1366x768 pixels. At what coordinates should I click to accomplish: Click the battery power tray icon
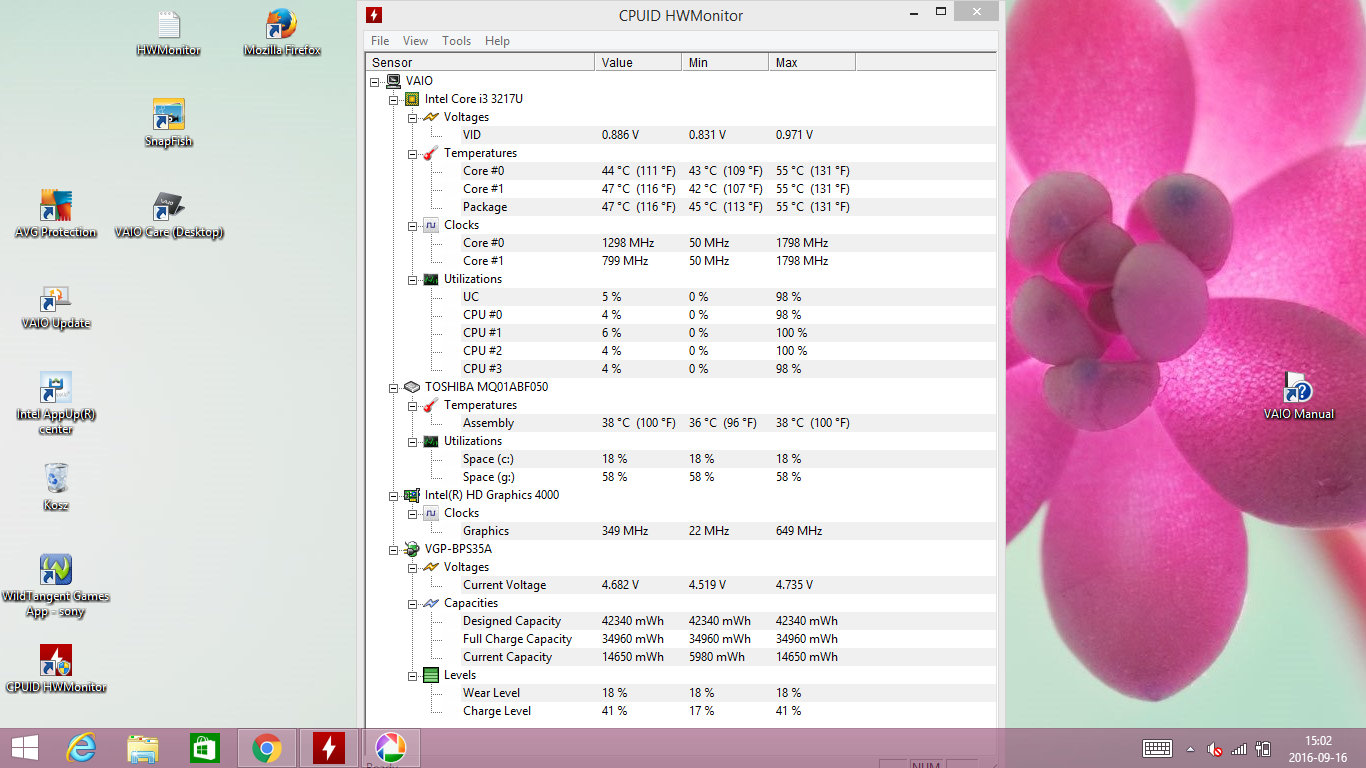pos(1263,749)
